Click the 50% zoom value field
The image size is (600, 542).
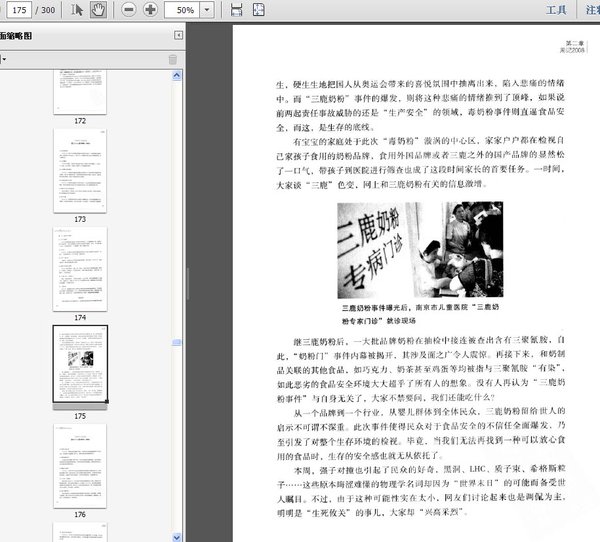184,10
